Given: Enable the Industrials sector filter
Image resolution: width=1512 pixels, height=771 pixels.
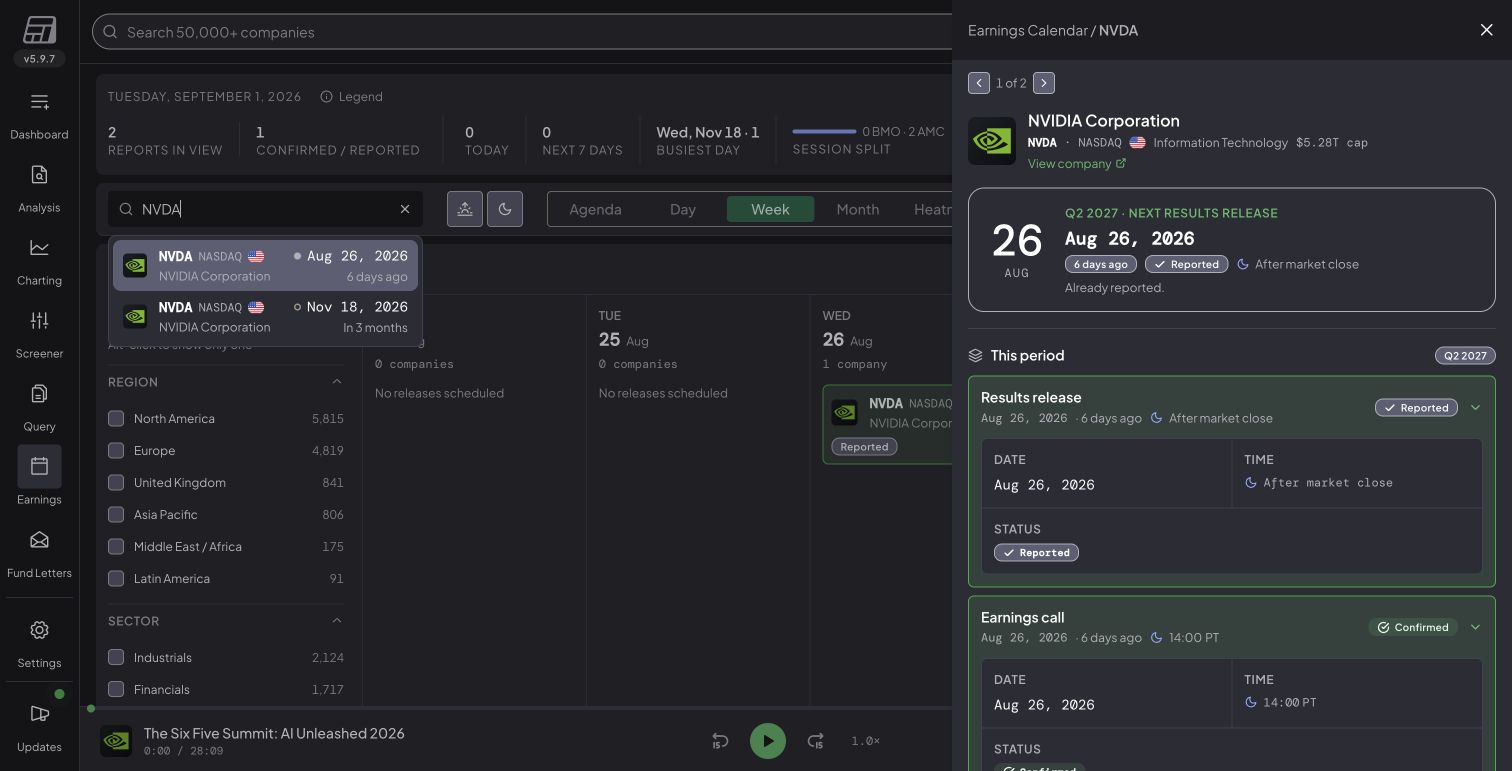Looking at the screenshot, I should coord(116,658).
